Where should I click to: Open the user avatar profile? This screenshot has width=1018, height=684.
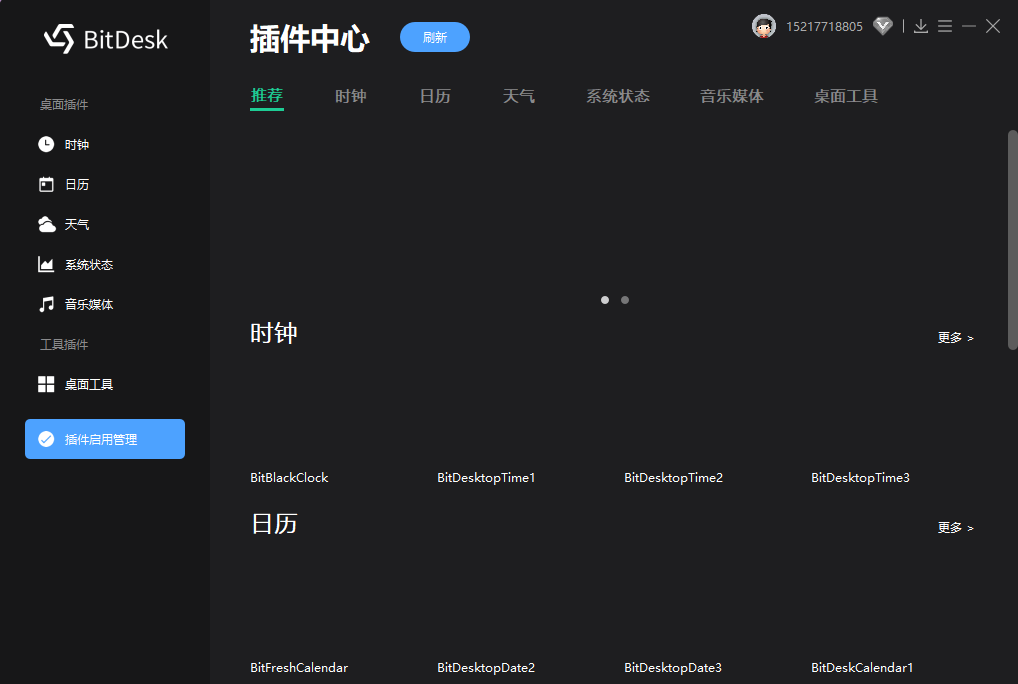(764, 27)
